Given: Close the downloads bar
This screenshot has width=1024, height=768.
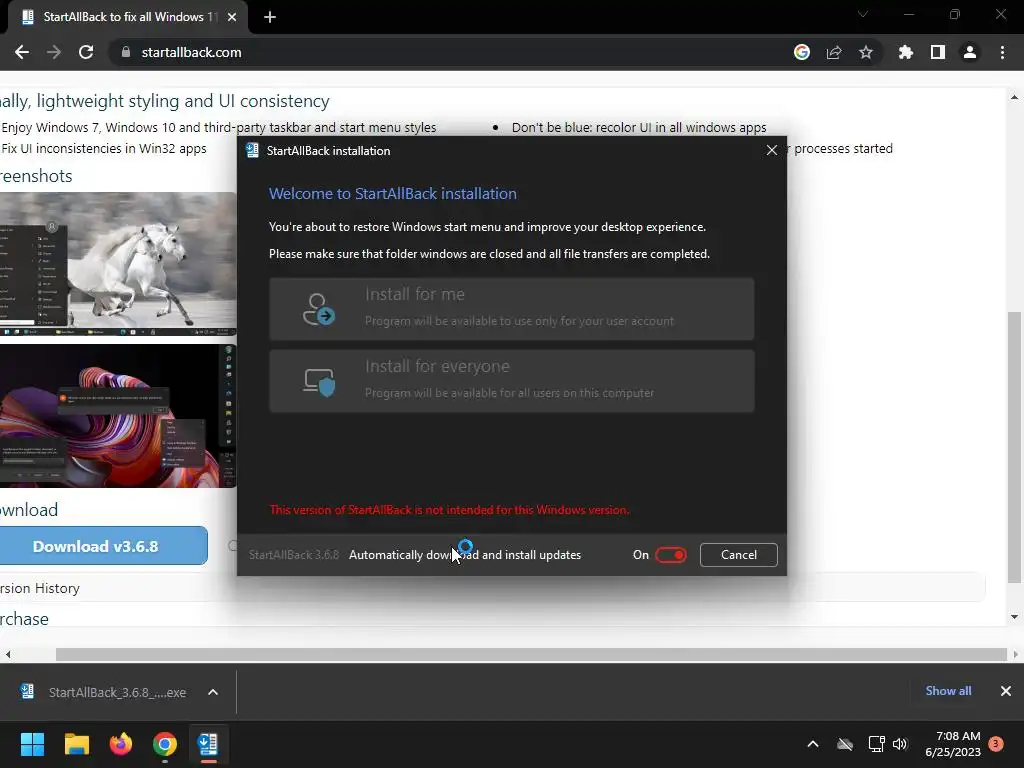Looking at the screenshot, I should pos(1006,691).
